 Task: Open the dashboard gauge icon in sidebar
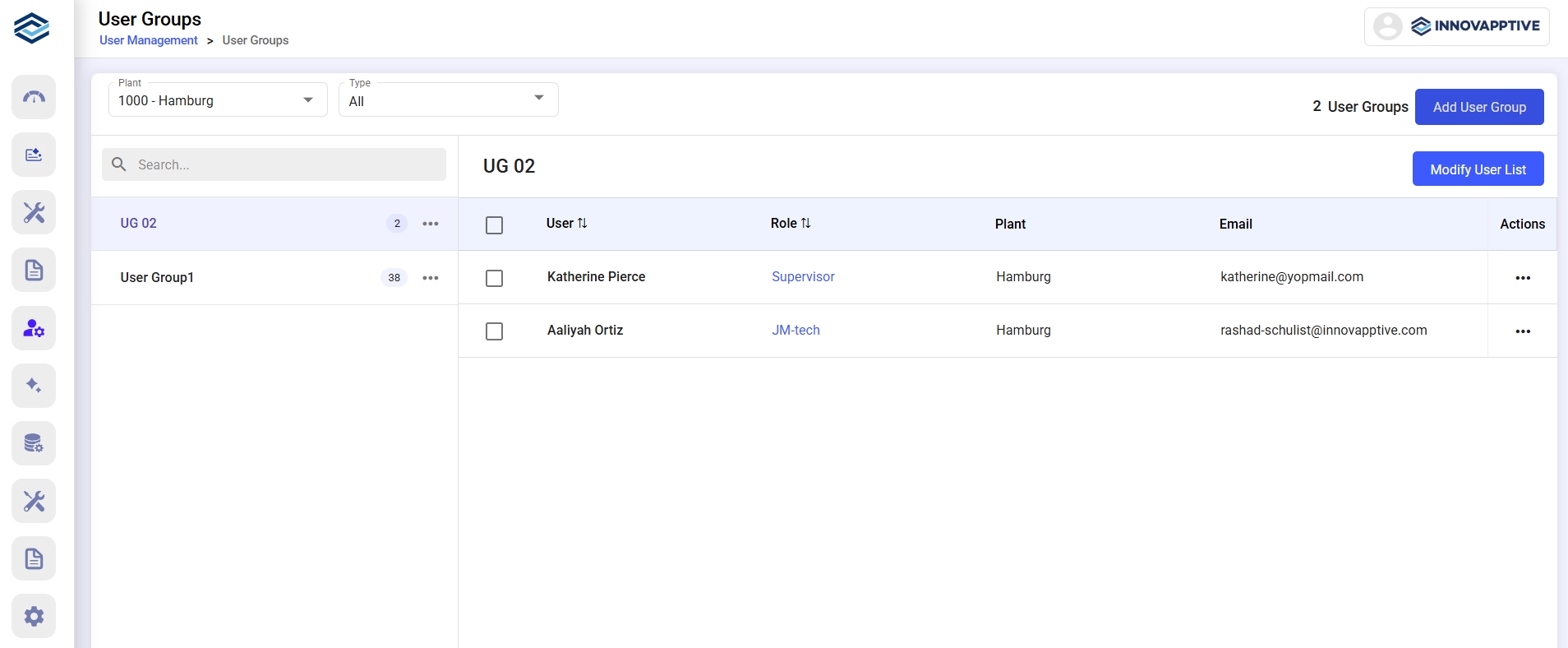tap(34, 98)
